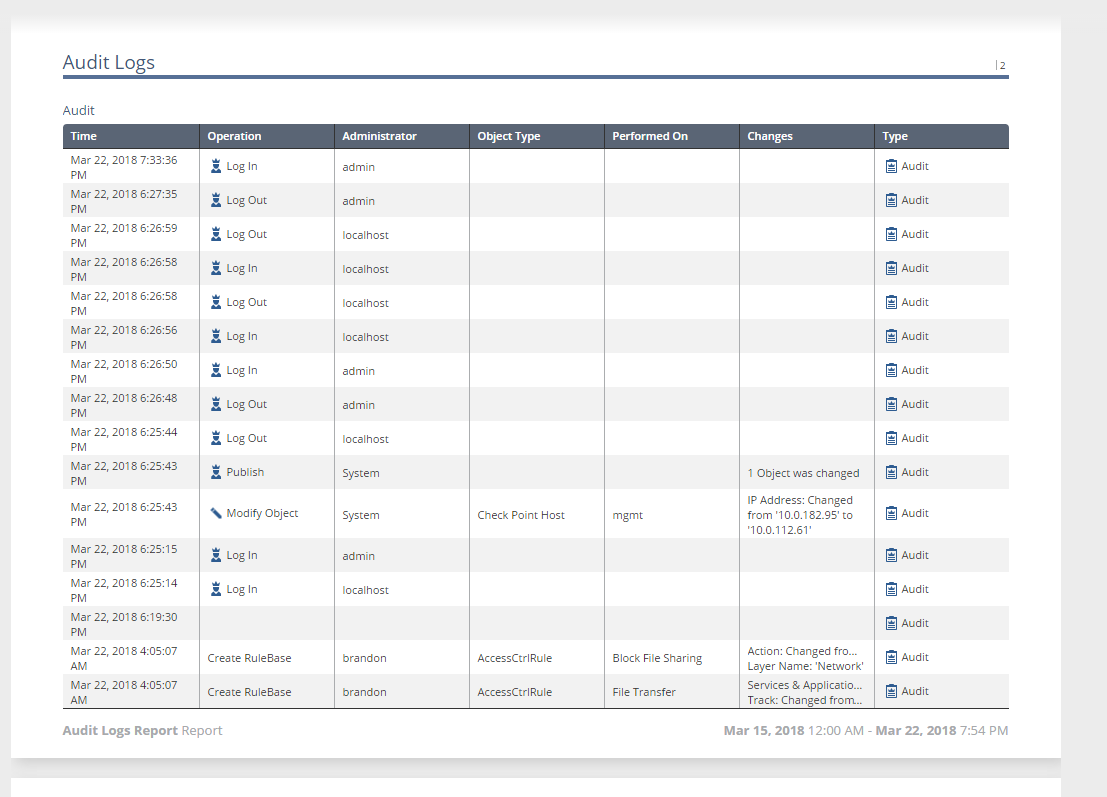Click the Log In icon in the 7:33:36 row
Viewport: 1107px width, 797px height.
(x=216, y=166)
